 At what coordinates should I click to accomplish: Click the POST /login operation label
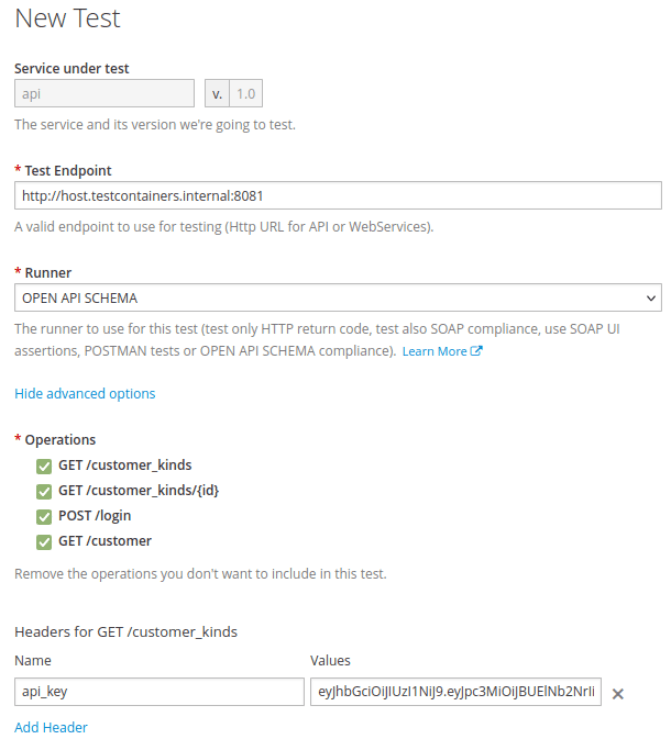[x=95, y=516]
